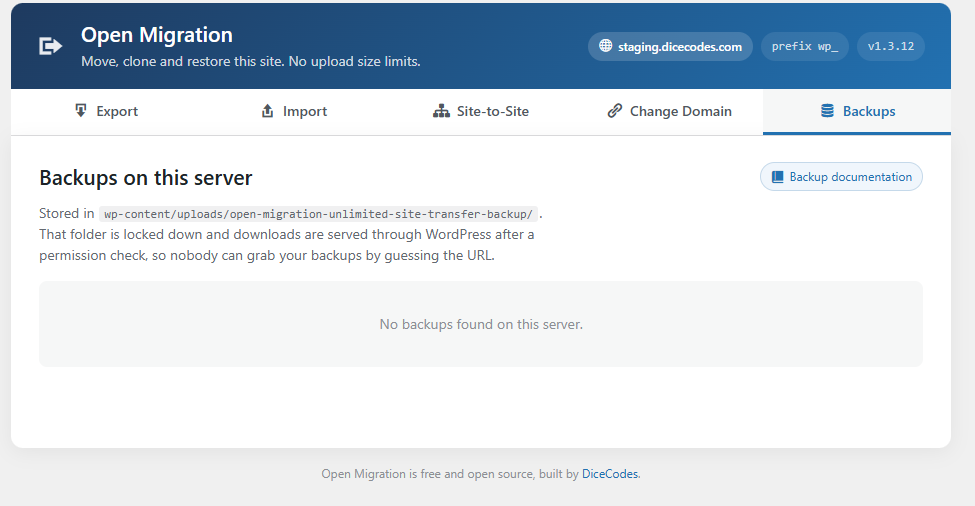The height and width of the screenshot is (506, 975).
Task: Click the Backups database icon
Action: (x=827, y=111)
